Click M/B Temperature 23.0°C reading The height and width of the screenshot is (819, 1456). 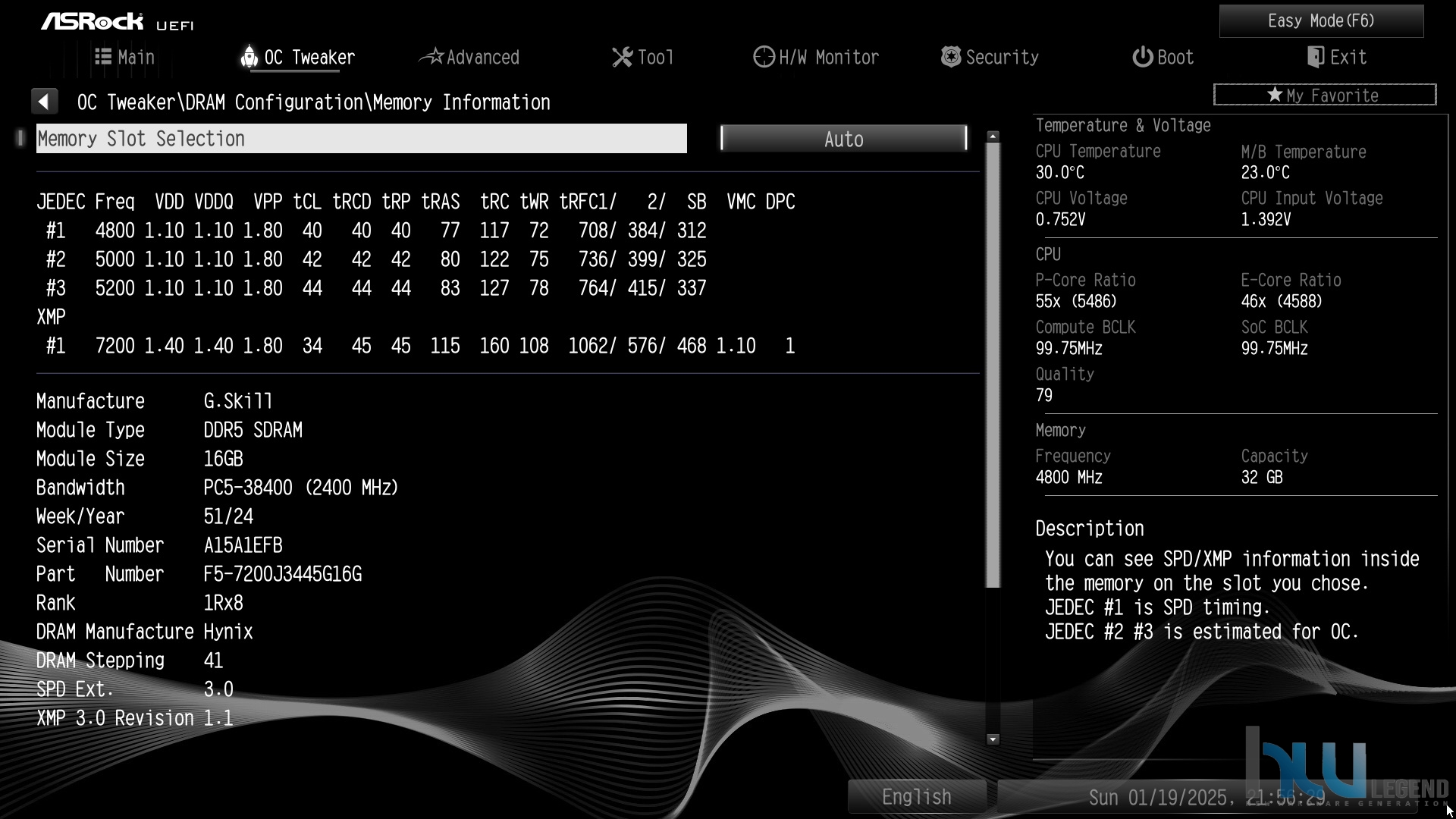pyautogui.click(x=1266, y=172)
